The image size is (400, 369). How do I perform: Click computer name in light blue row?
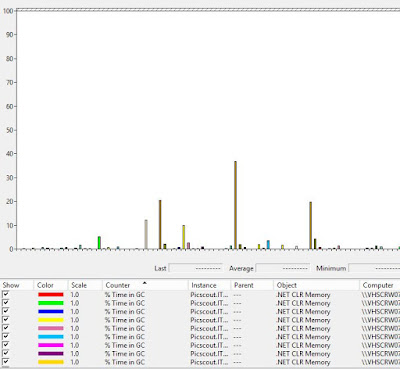(381, 337)
